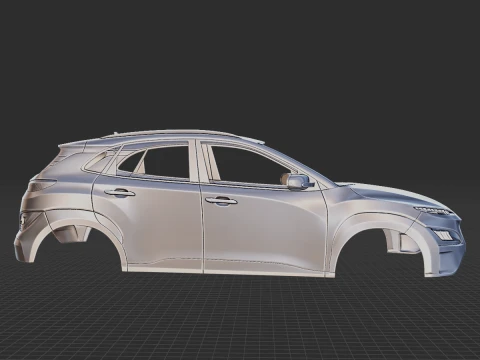Select the roof rail on car body
The width and height of the screenshot is (480, 360).
click(173, 133)
